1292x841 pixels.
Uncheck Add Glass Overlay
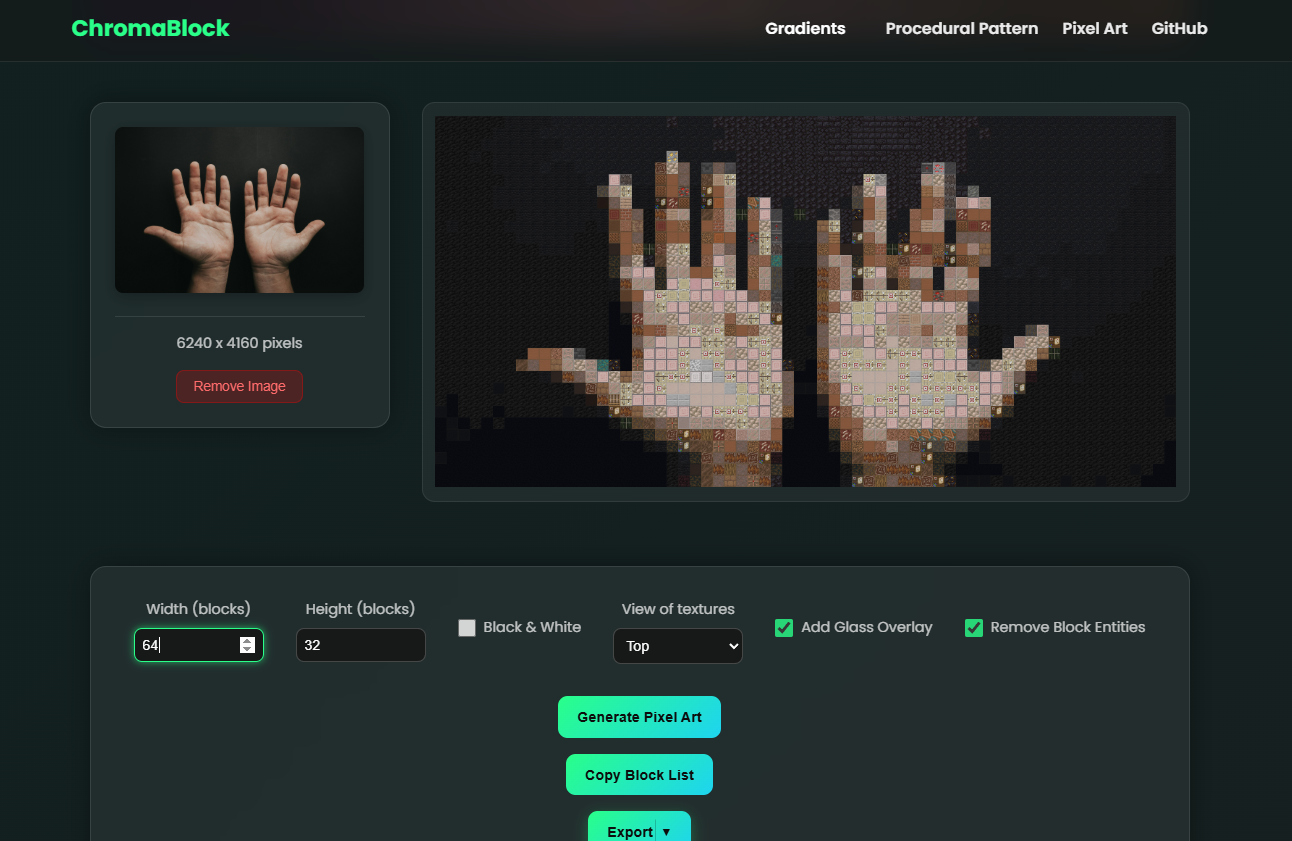point(784,628)
